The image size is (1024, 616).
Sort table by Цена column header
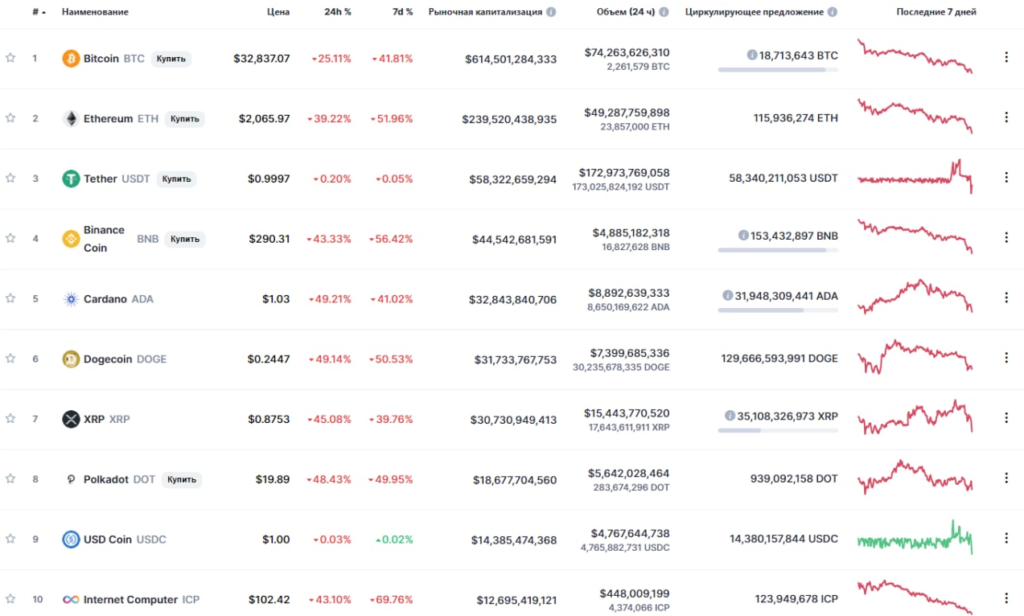click(x=279, y=12)
